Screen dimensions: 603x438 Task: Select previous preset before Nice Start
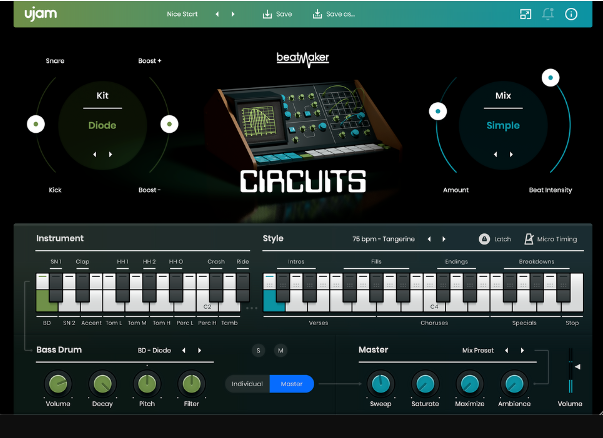click(217, 14)
